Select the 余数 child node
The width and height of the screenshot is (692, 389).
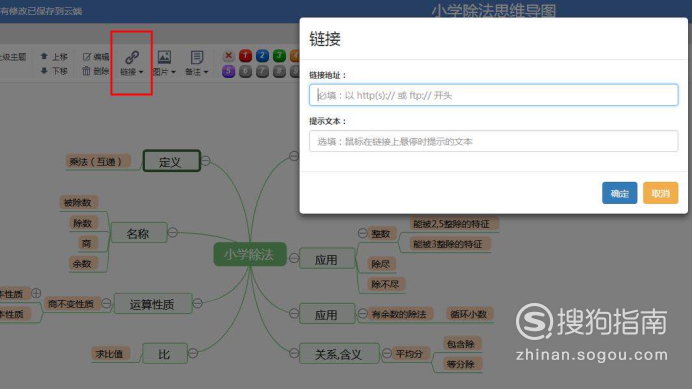tap(83, 264)
